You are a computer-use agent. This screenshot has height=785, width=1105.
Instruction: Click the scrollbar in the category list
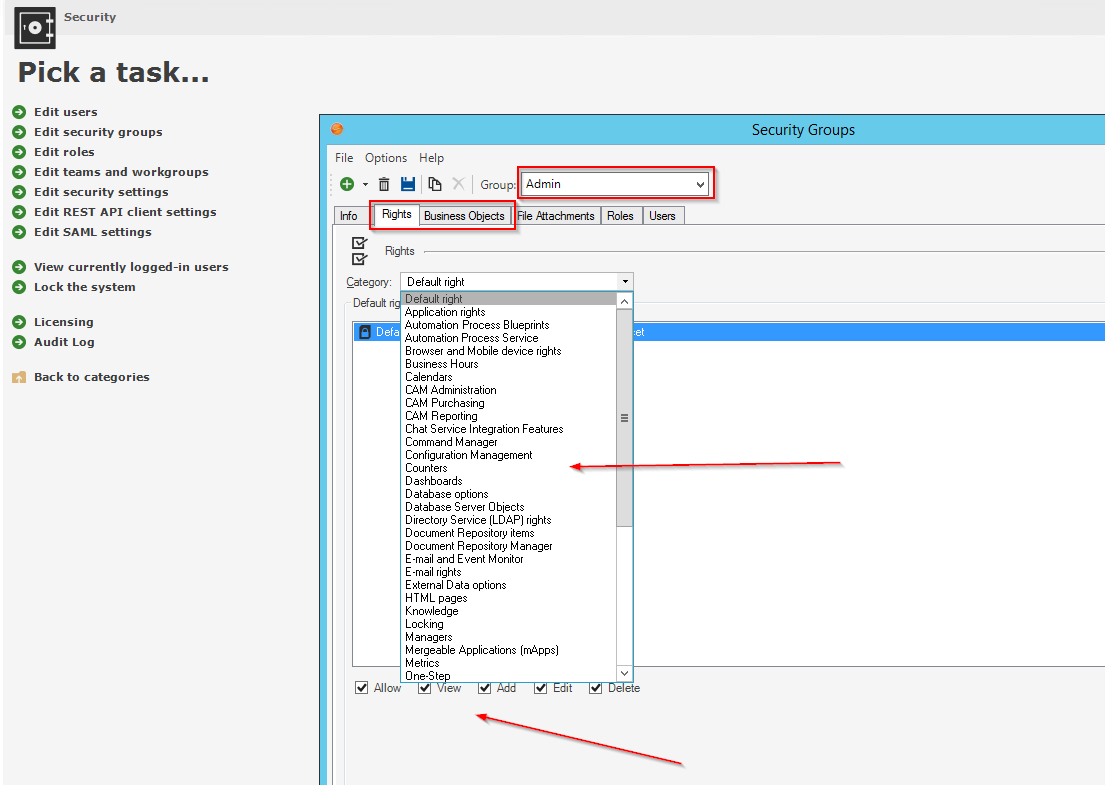(624, 418)
